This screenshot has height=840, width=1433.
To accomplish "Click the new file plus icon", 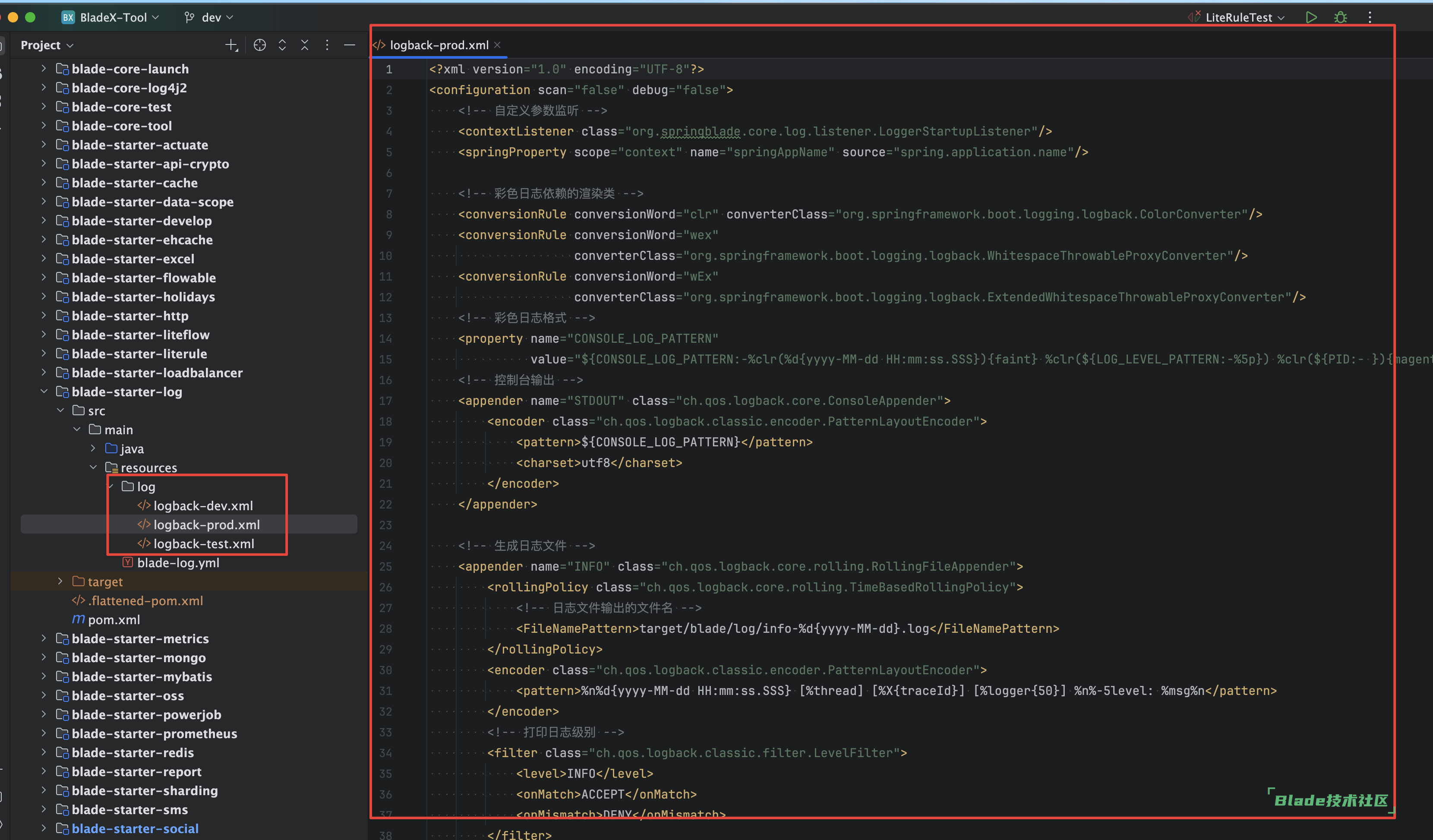I will (231, 45).
